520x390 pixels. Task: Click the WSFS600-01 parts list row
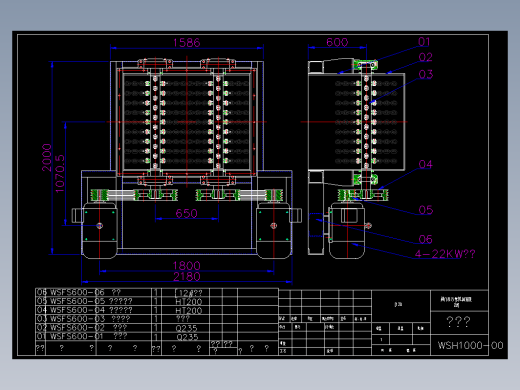tap(157, 336)
